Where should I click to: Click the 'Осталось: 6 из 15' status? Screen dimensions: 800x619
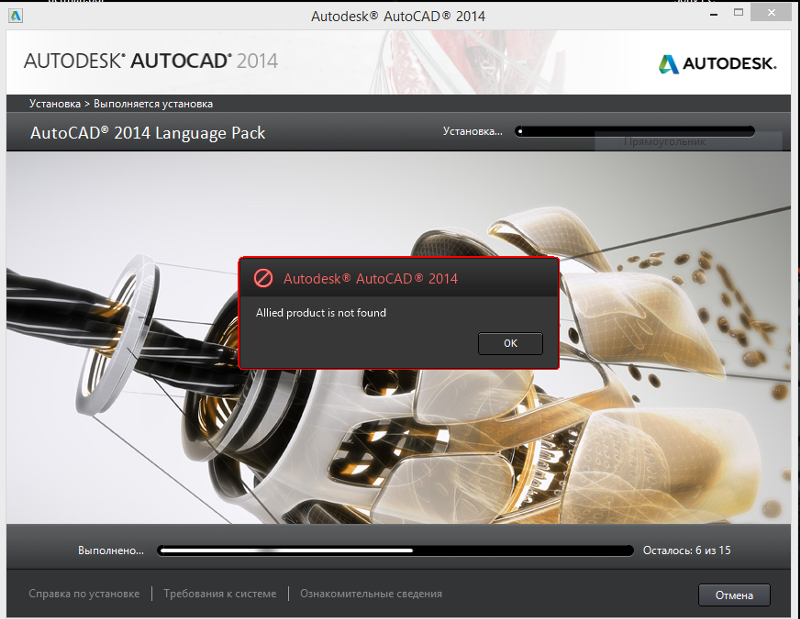pos(687,551)
